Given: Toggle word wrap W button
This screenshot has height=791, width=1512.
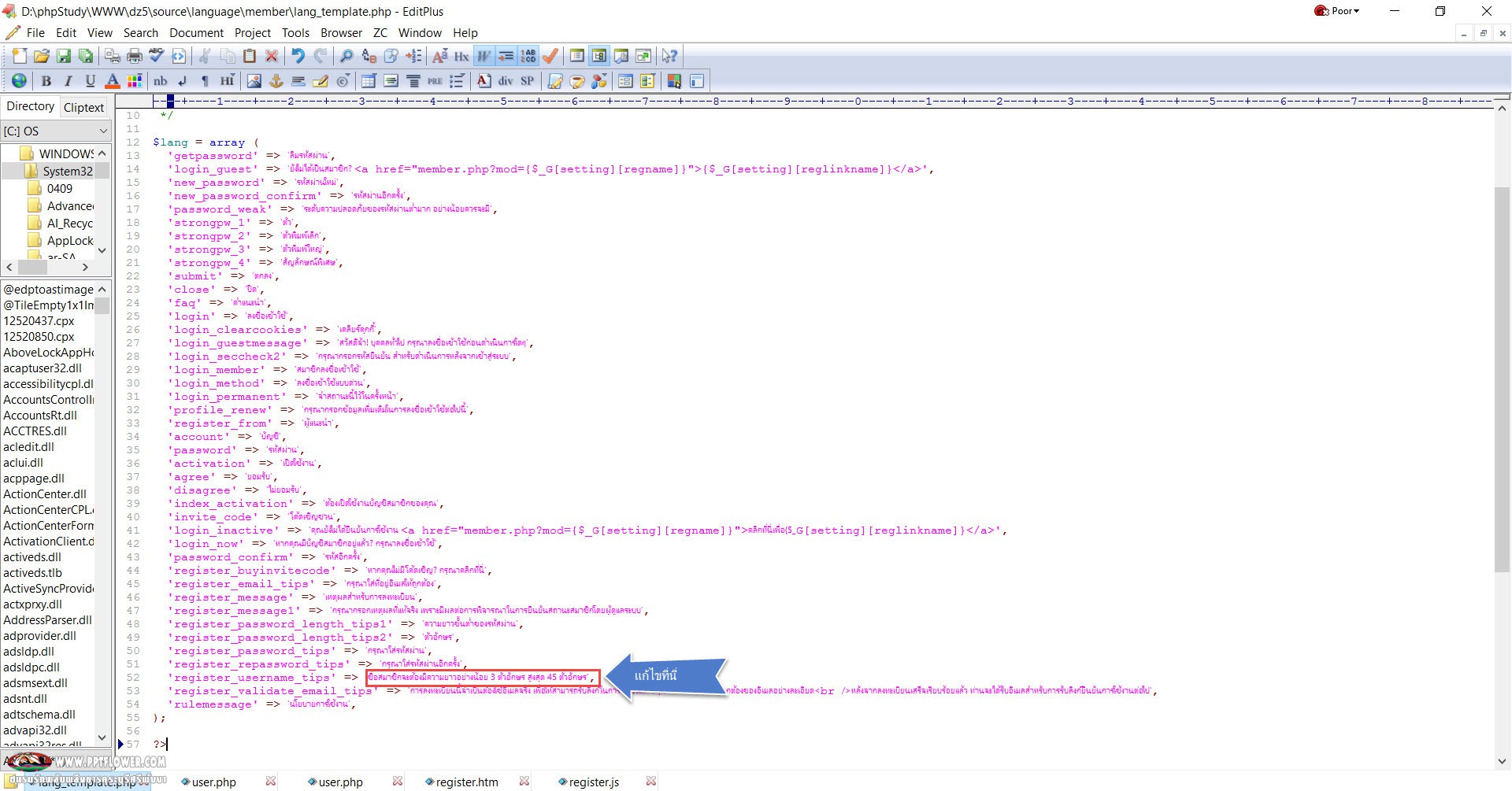Looking at the screenshot, I should 484,56.
